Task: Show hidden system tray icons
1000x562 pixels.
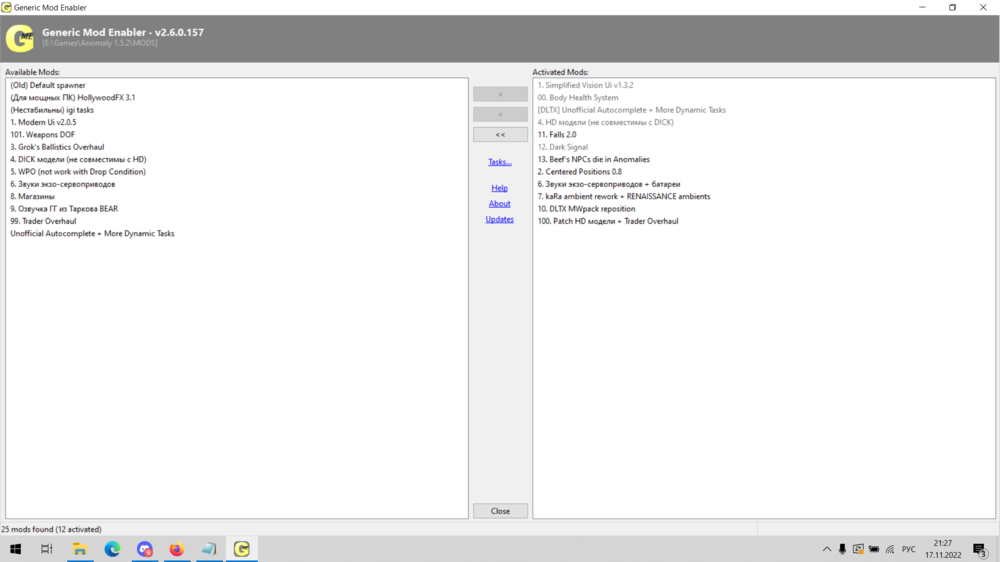Action: [x=826, y=549]
